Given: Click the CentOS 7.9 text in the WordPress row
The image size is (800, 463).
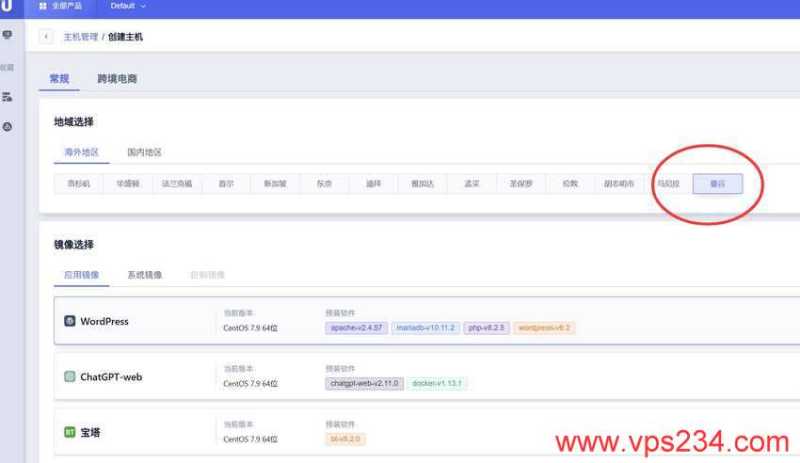Looking at the screenshot, I should pyautogui.click(x=250, y=328).
